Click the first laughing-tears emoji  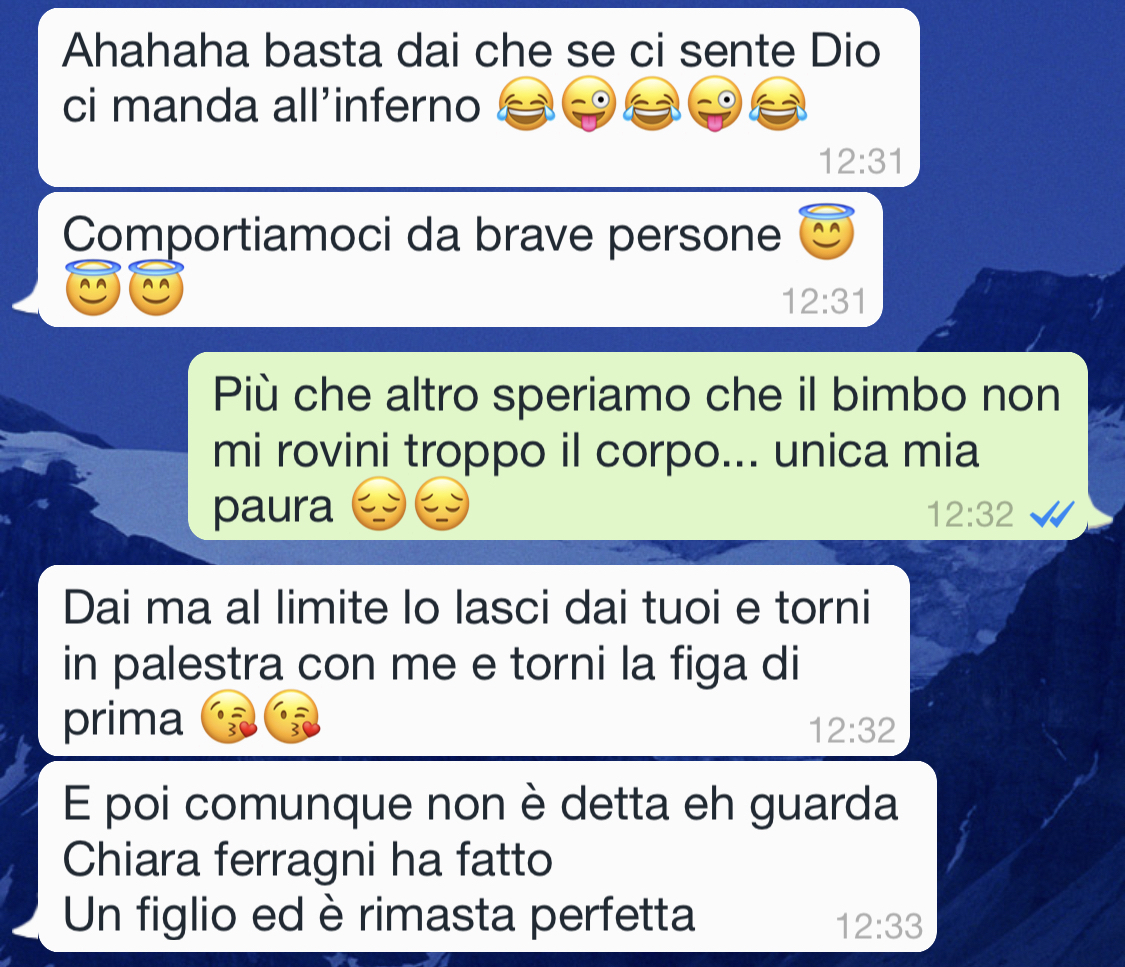point(526,104)
